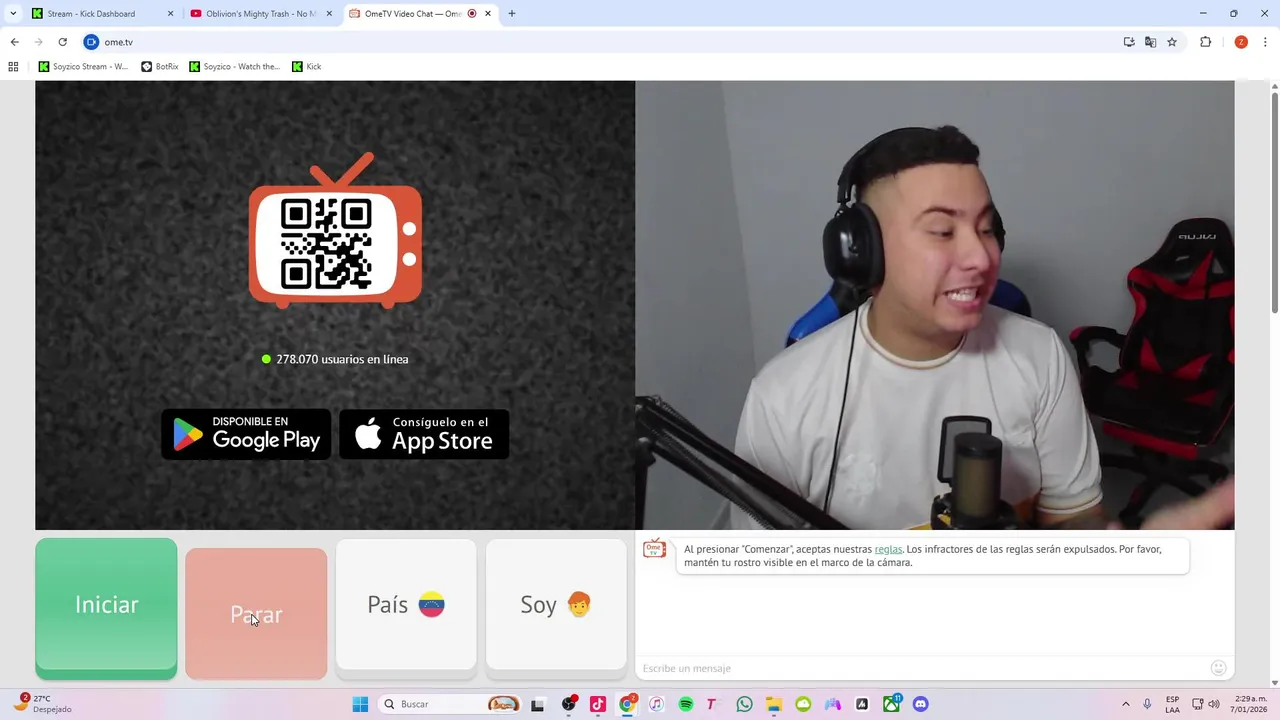Click the taskbar Buscar search box
This screenshot has height=720, width=1280.
[450, 704]
